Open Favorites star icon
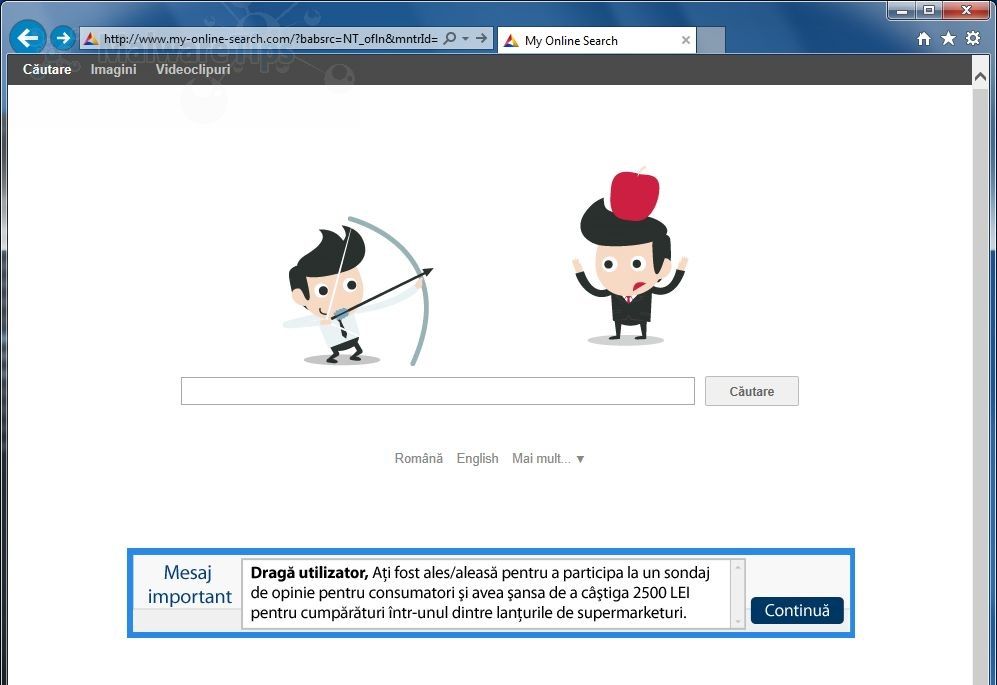 point(948,39)
